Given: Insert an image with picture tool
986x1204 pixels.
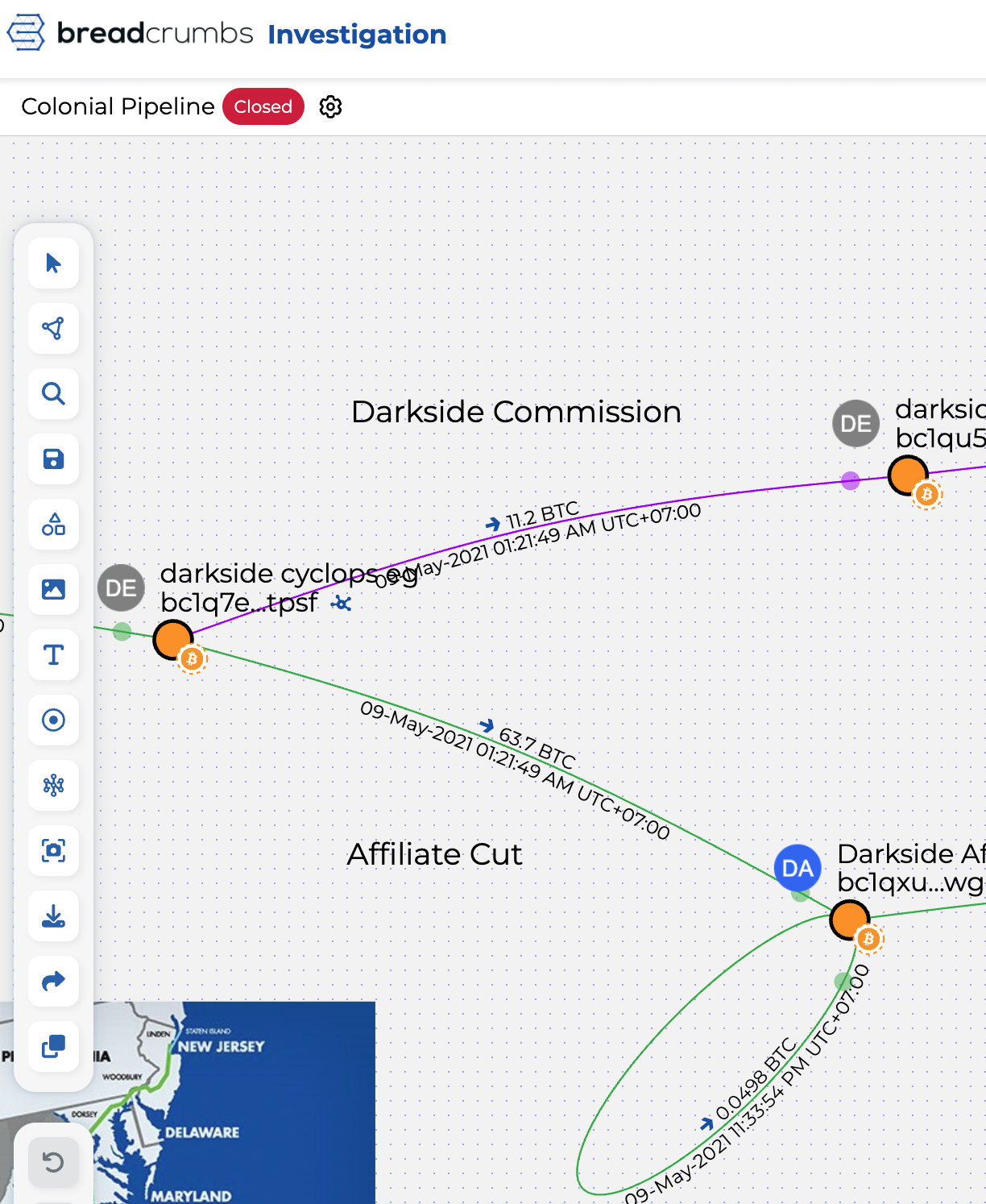Looking at the screenshot, I should [x=53, y=590].
